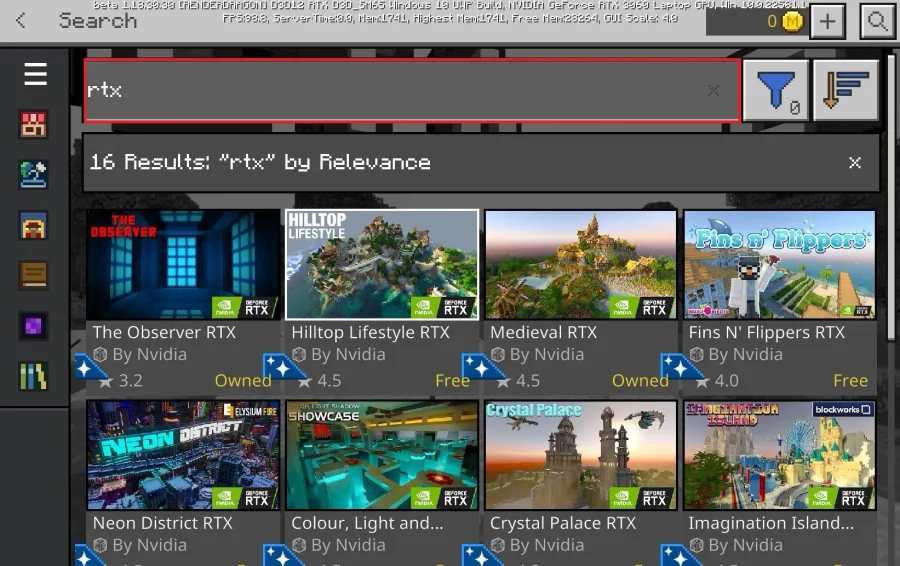
Task: Click 'Owned' label under The Observer RTX
Action: (x=243, y=381)
